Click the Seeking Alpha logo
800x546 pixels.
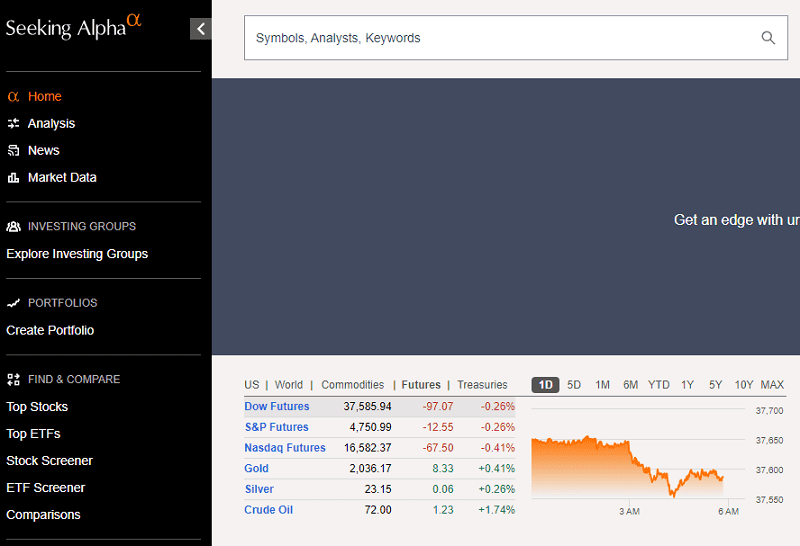click(x=74, y=27)
